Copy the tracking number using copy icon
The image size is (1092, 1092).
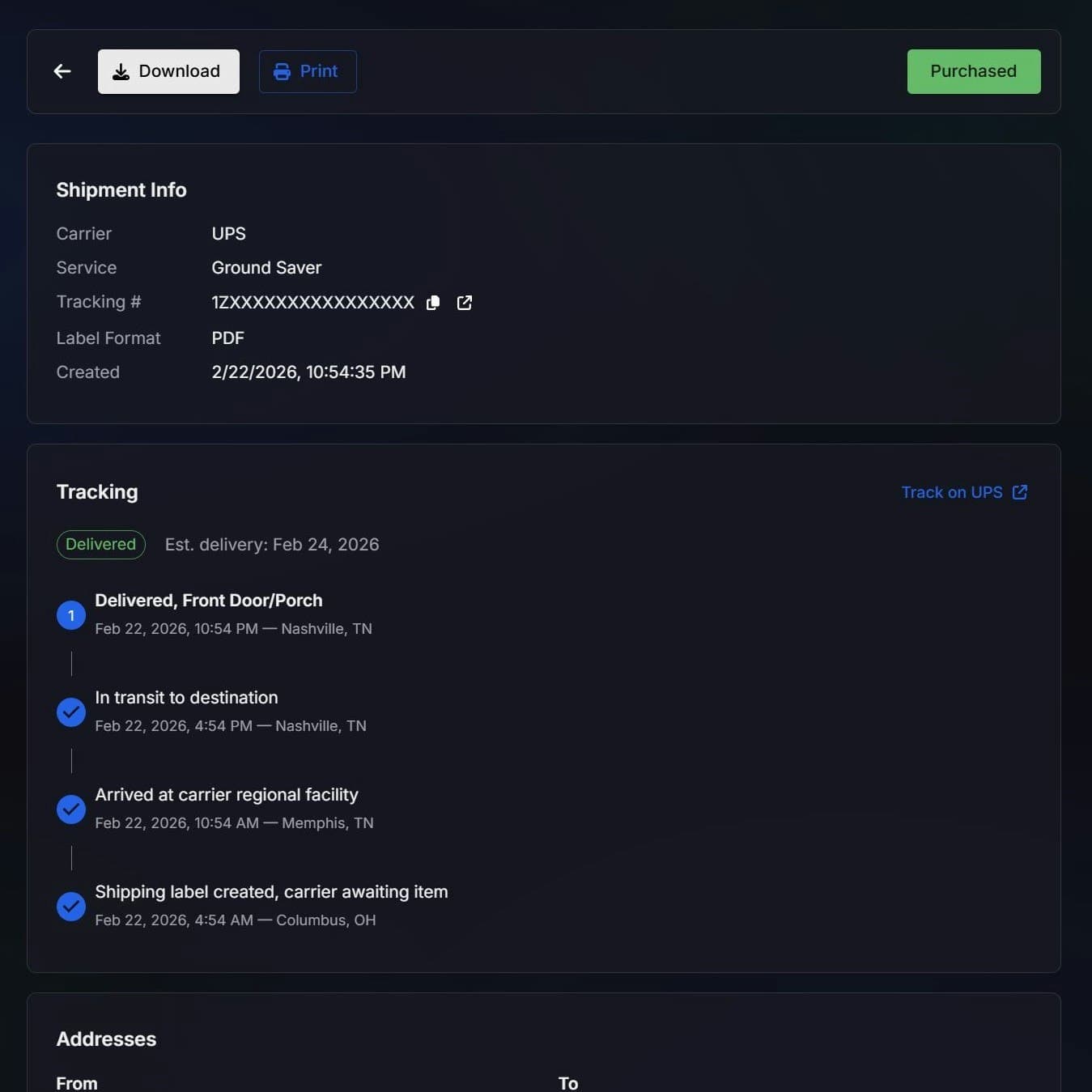433,302
